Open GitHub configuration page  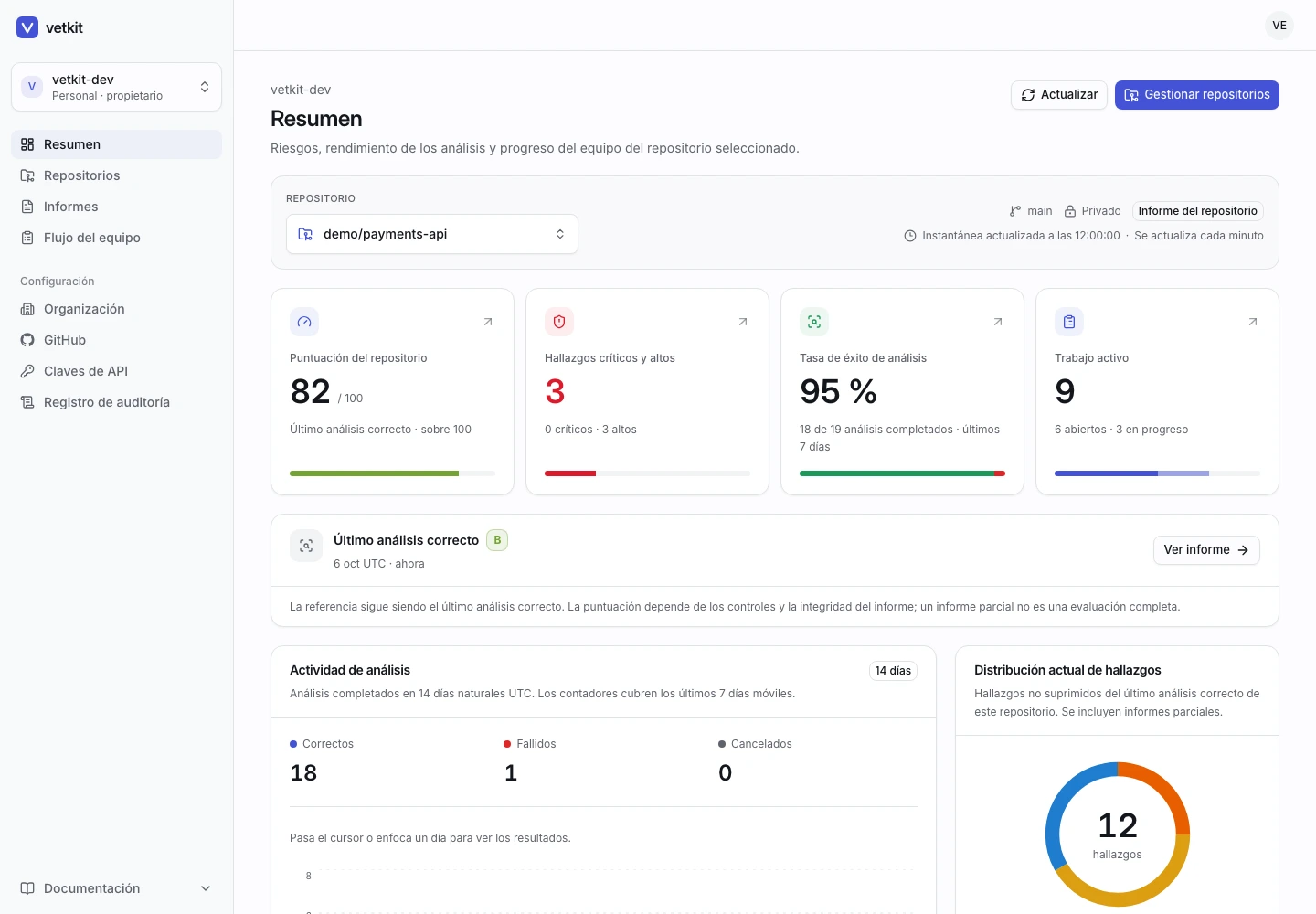[116, 340]
